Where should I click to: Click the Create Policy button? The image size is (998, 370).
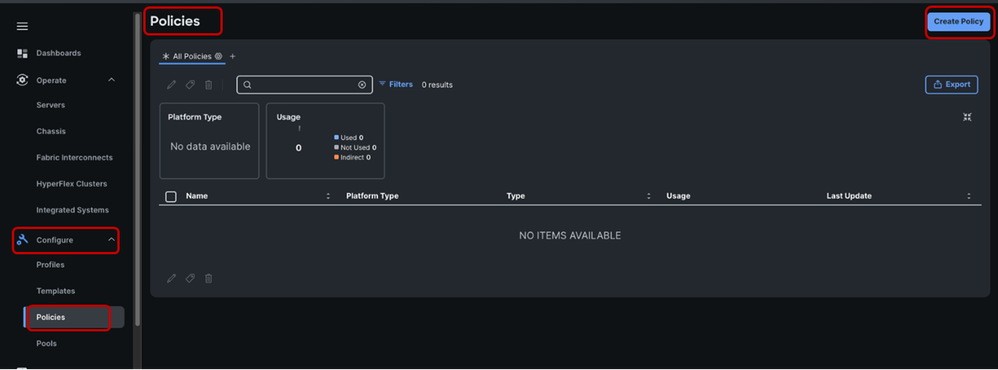tap(959, 22)
